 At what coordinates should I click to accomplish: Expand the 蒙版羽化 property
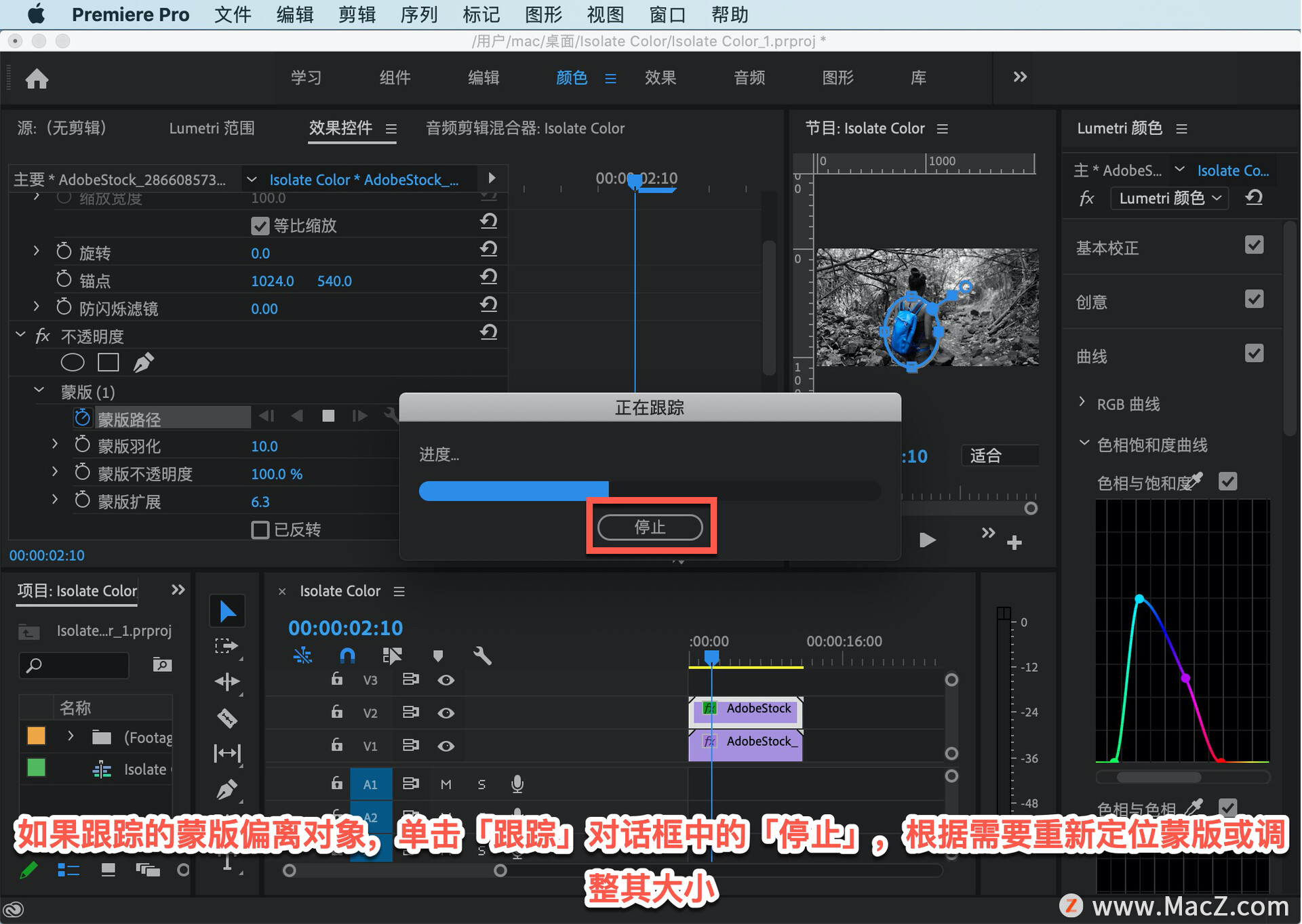(55, 444)
